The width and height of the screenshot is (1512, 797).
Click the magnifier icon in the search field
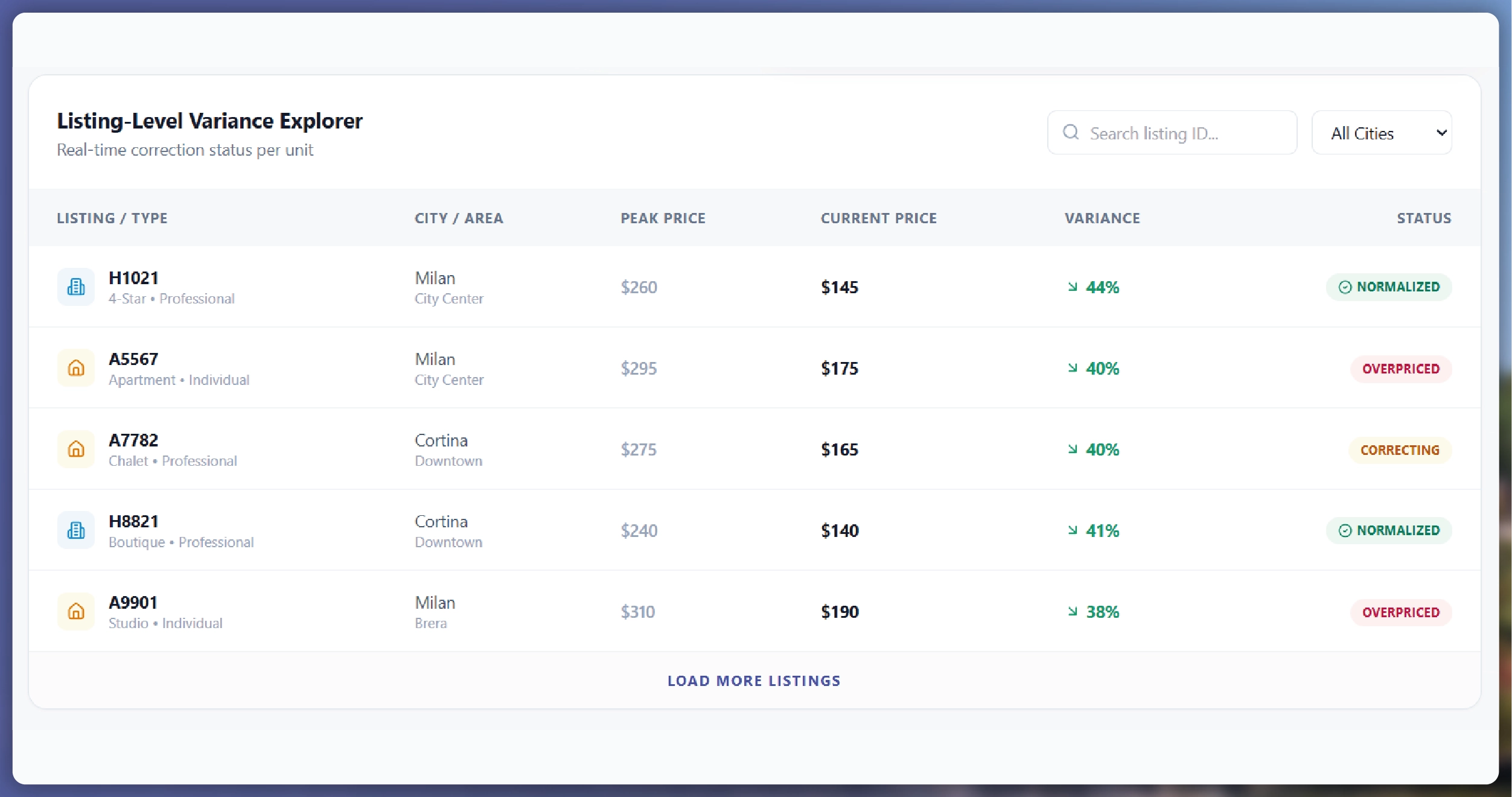click(x=1073, y=132)
